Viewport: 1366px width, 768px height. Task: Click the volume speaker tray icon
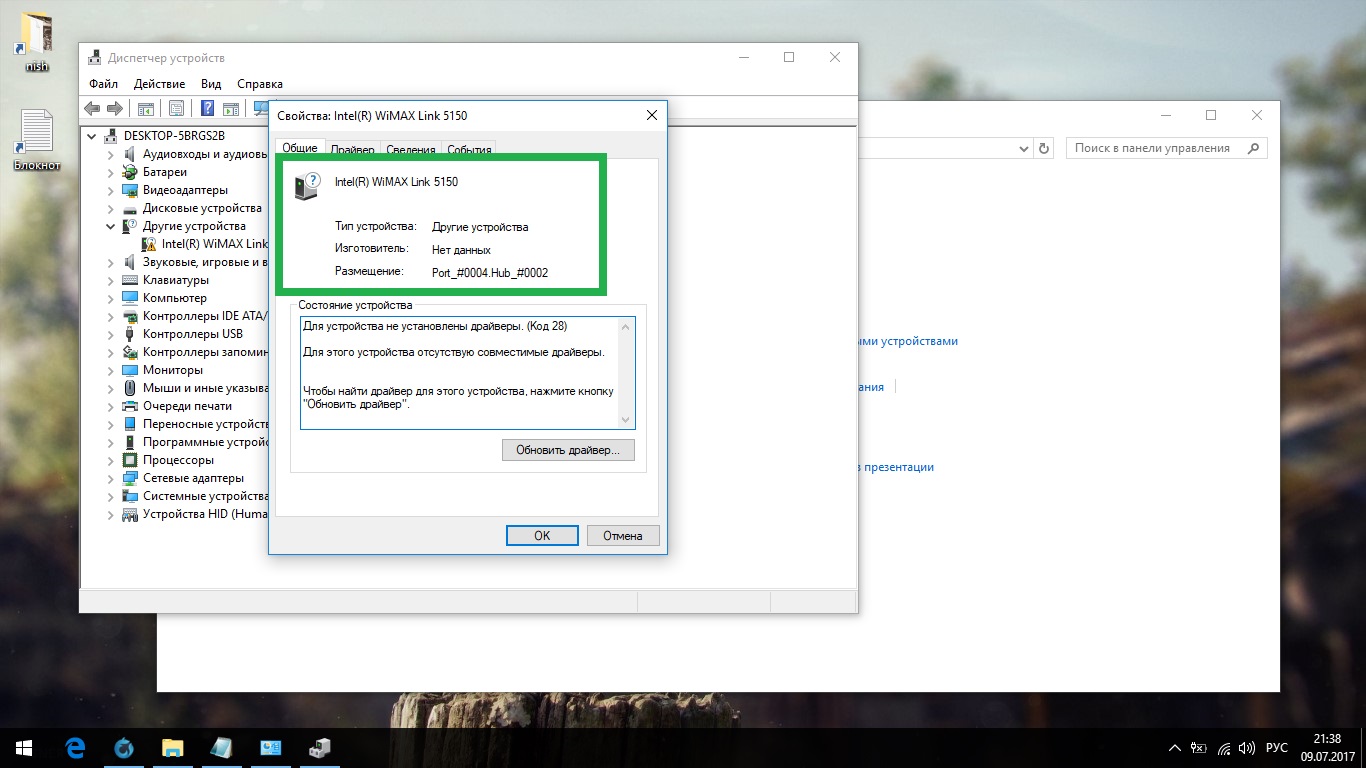click(x=1247, y=748)
